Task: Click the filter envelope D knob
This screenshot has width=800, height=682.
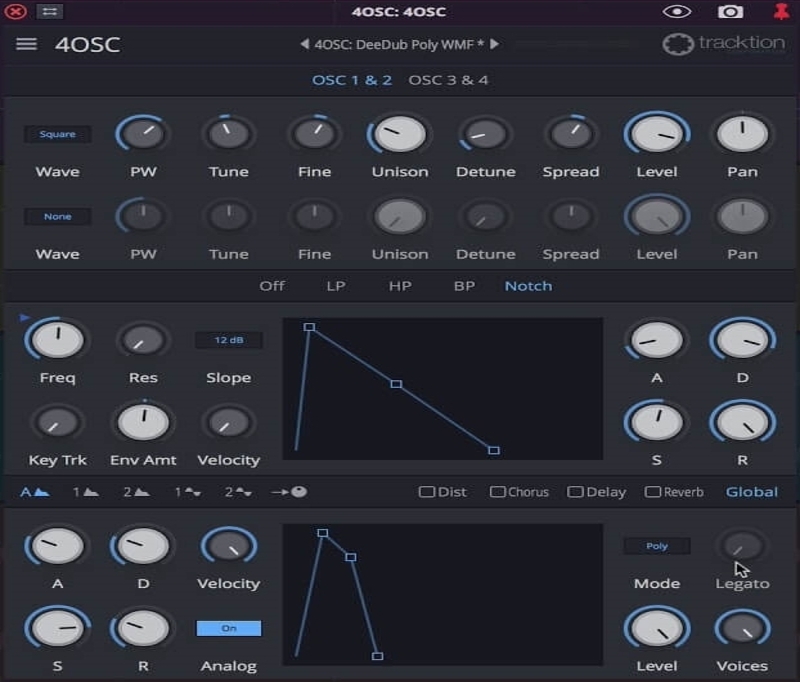Action: tap(742, 340)
